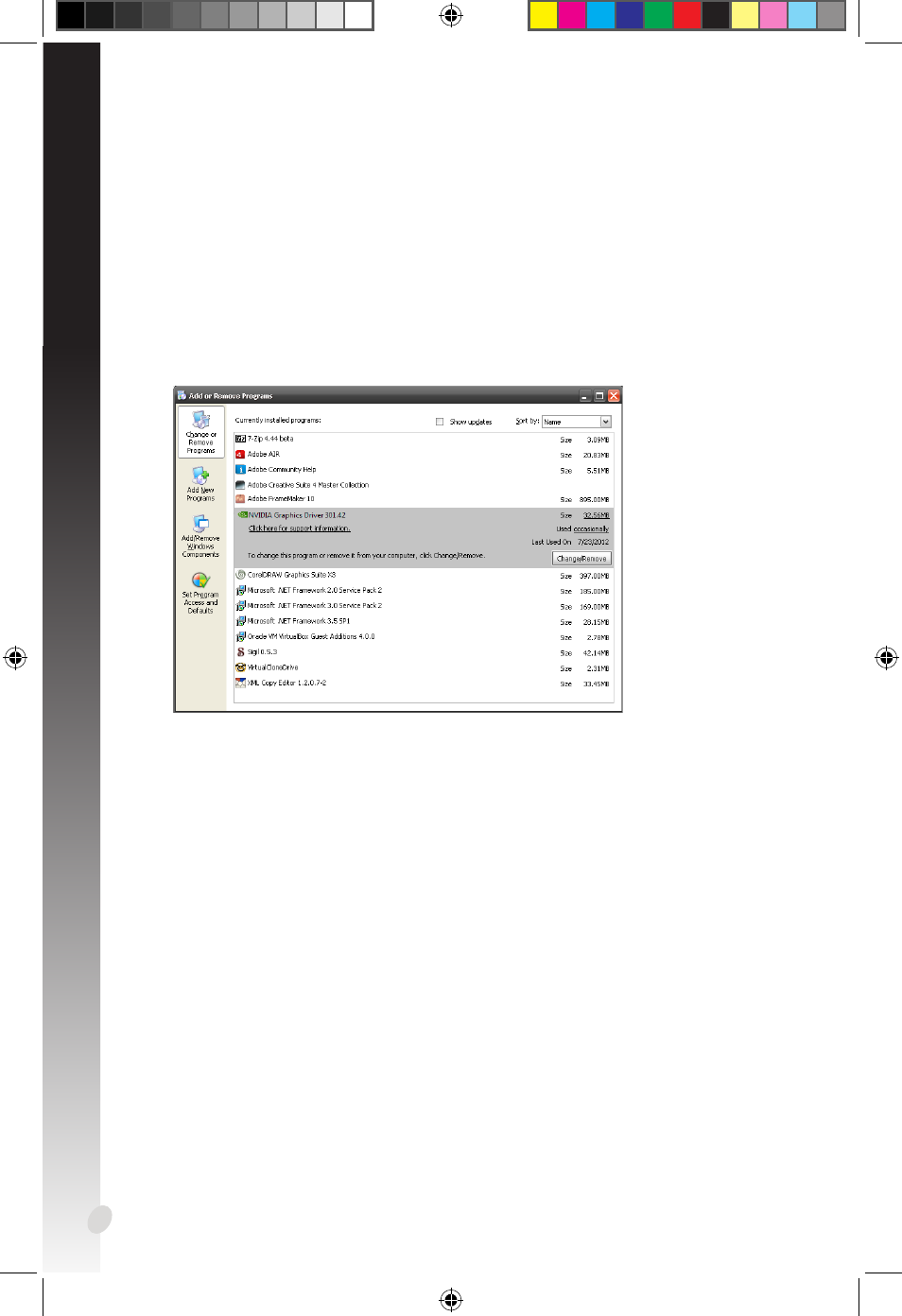Open Add/Remove Windows Components
Screen dimensions: 902x1316
(x=200, y=535)
